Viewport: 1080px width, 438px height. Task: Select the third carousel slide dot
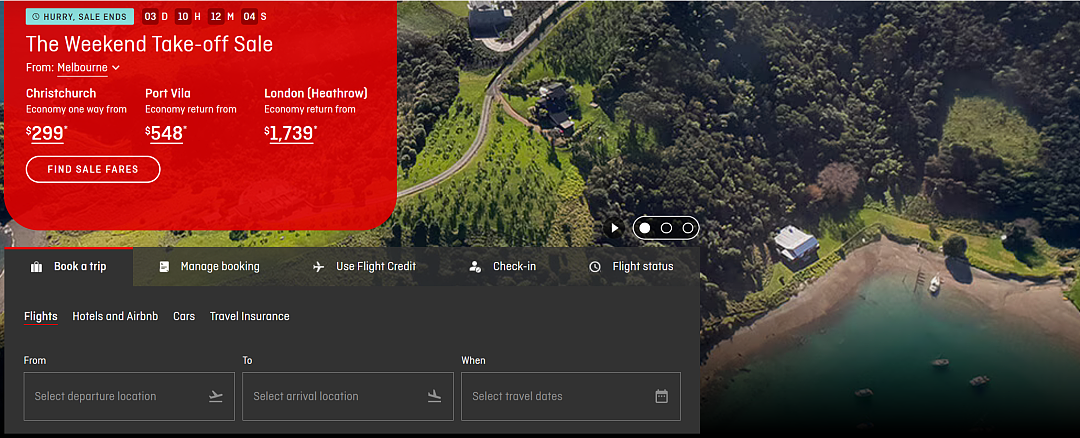[687, 228]
